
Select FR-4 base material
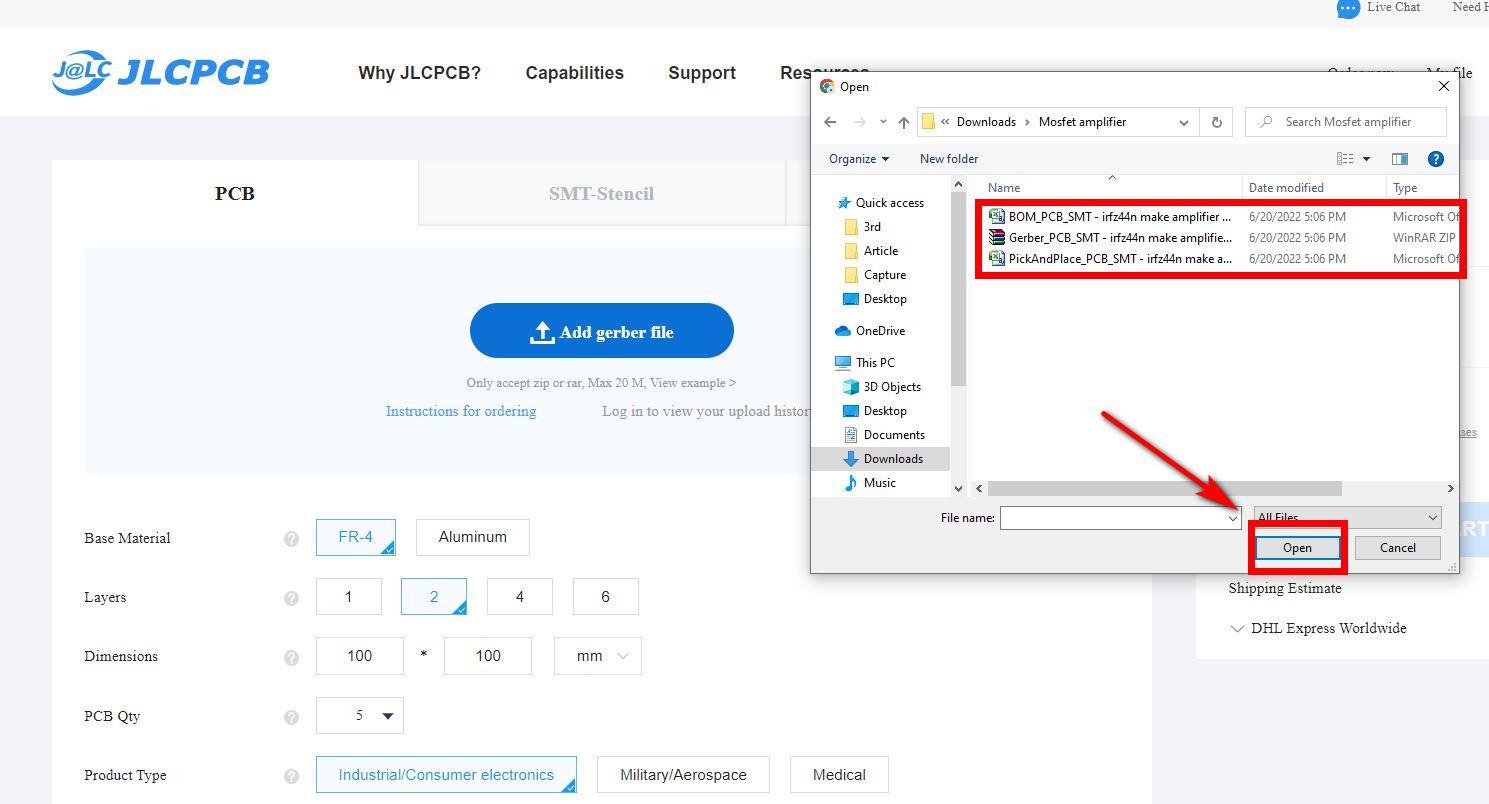tap(356, 537)
